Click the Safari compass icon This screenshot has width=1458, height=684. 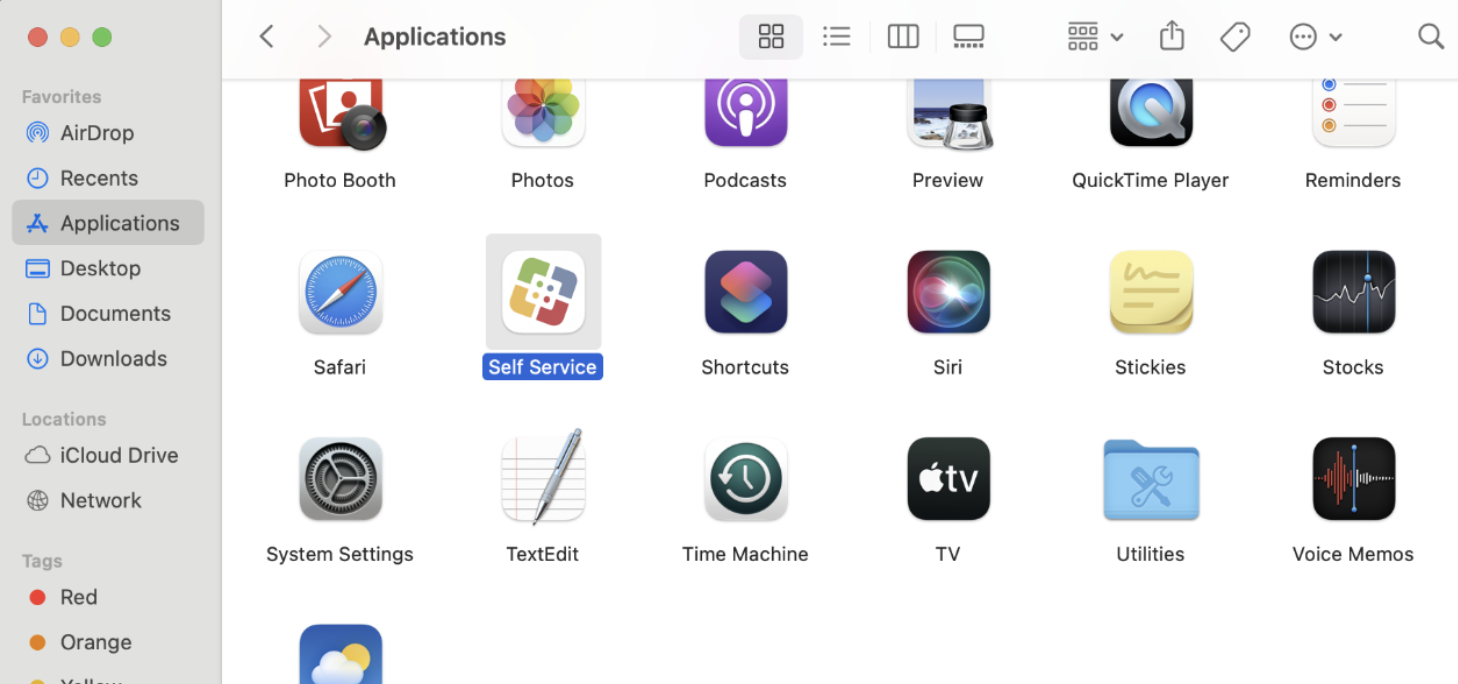[x=340, y=292]
